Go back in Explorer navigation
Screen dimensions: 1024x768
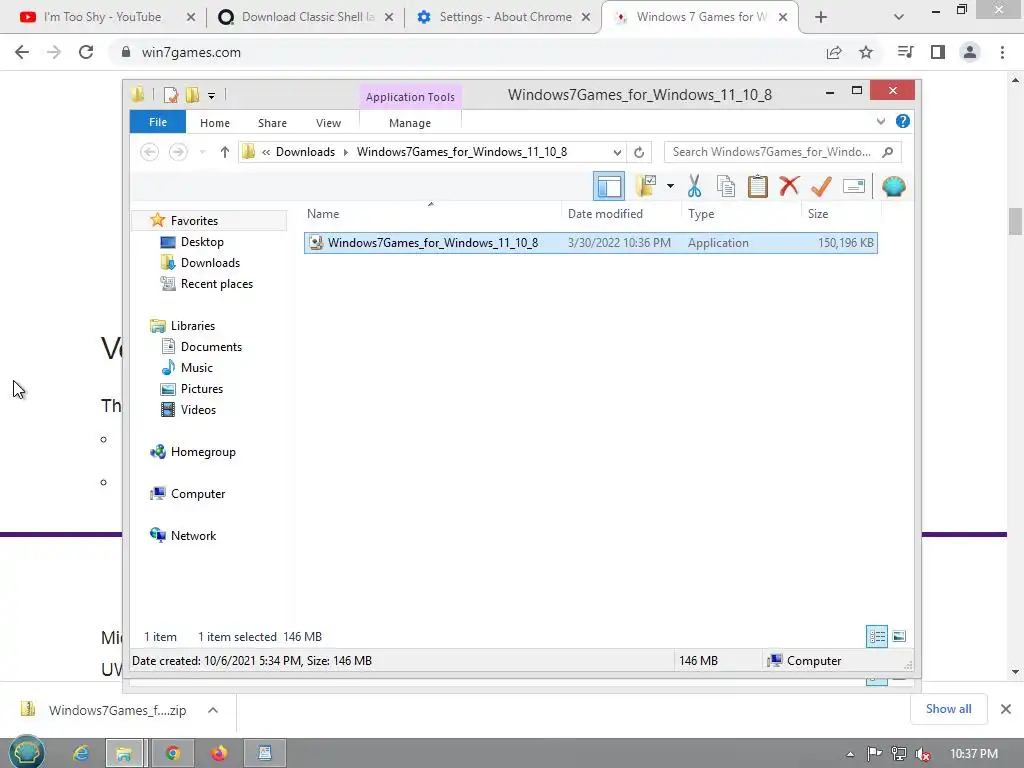point(150,152)
